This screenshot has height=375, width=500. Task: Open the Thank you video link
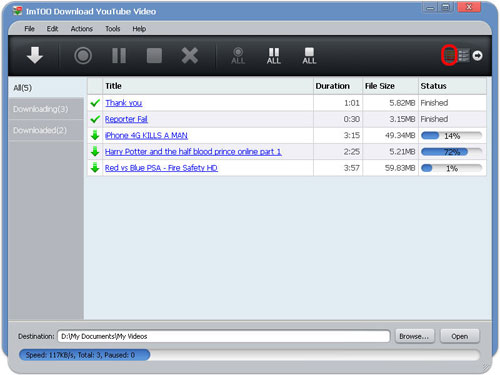tap(124, 103)
